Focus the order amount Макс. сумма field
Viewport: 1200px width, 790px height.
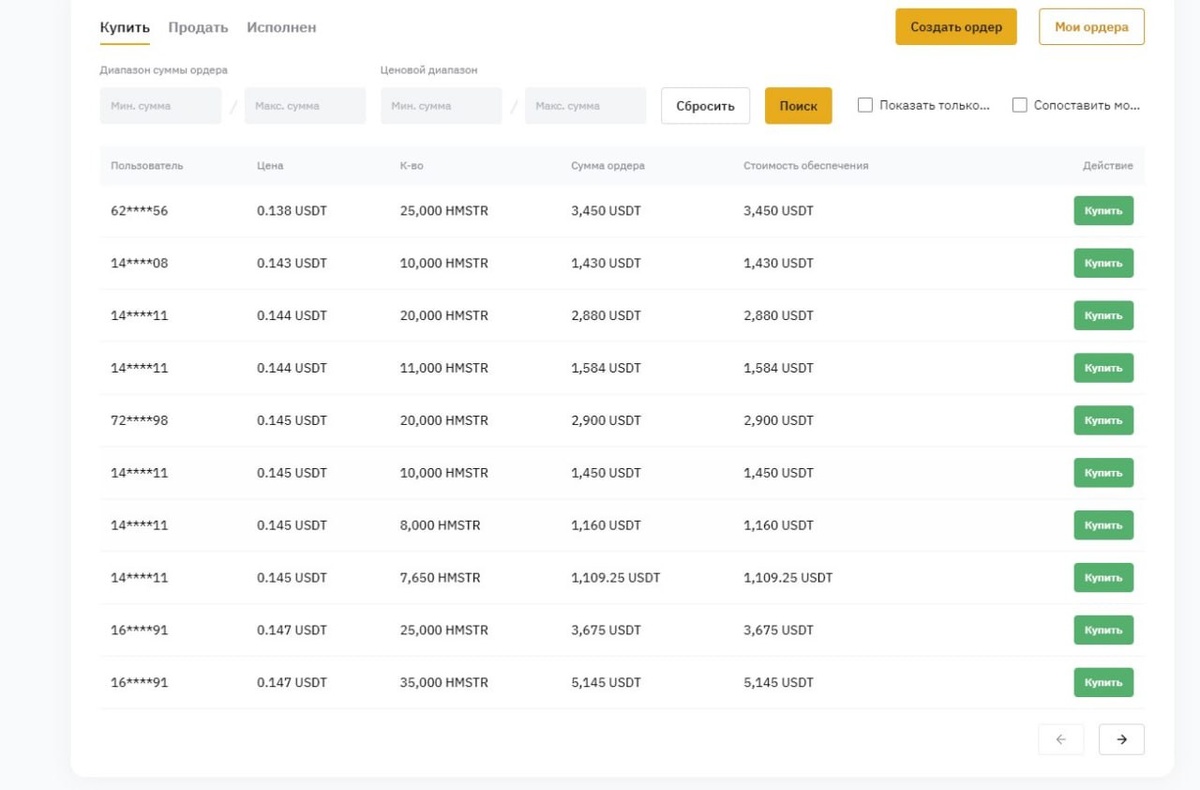(x=305, y=106)
